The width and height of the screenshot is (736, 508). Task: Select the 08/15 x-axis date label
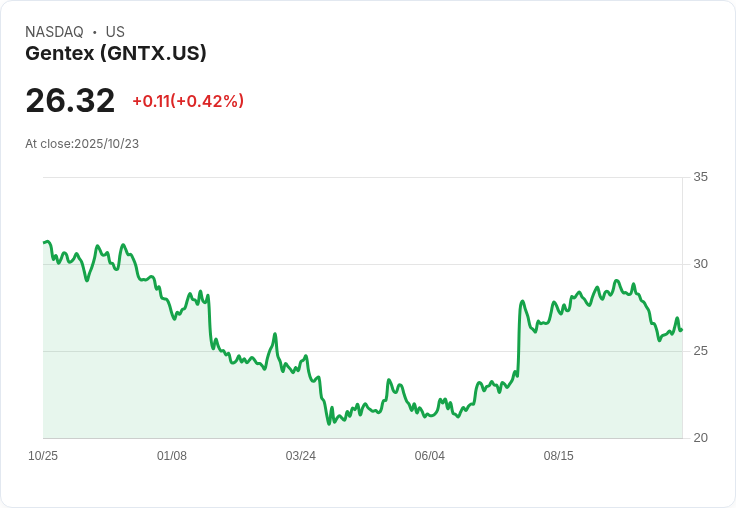click(559, 456)
